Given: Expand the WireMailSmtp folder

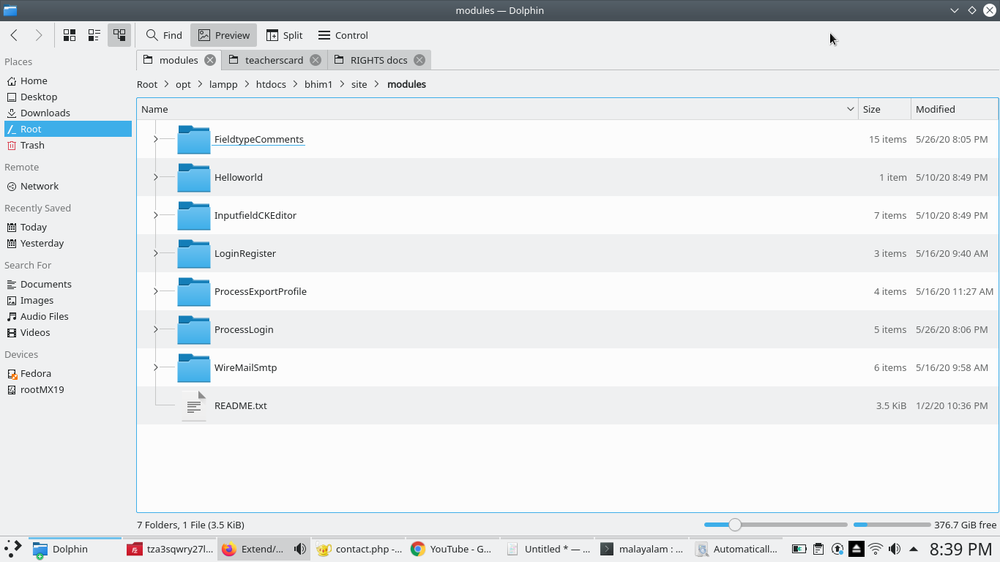Looking at the screenshot, I should coord(156,367).
